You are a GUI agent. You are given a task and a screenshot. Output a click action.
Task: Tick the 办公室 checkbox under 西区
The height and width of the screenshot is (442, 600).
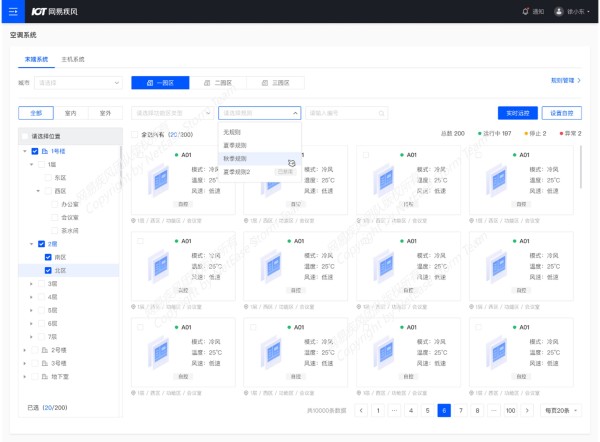(55, 203)
